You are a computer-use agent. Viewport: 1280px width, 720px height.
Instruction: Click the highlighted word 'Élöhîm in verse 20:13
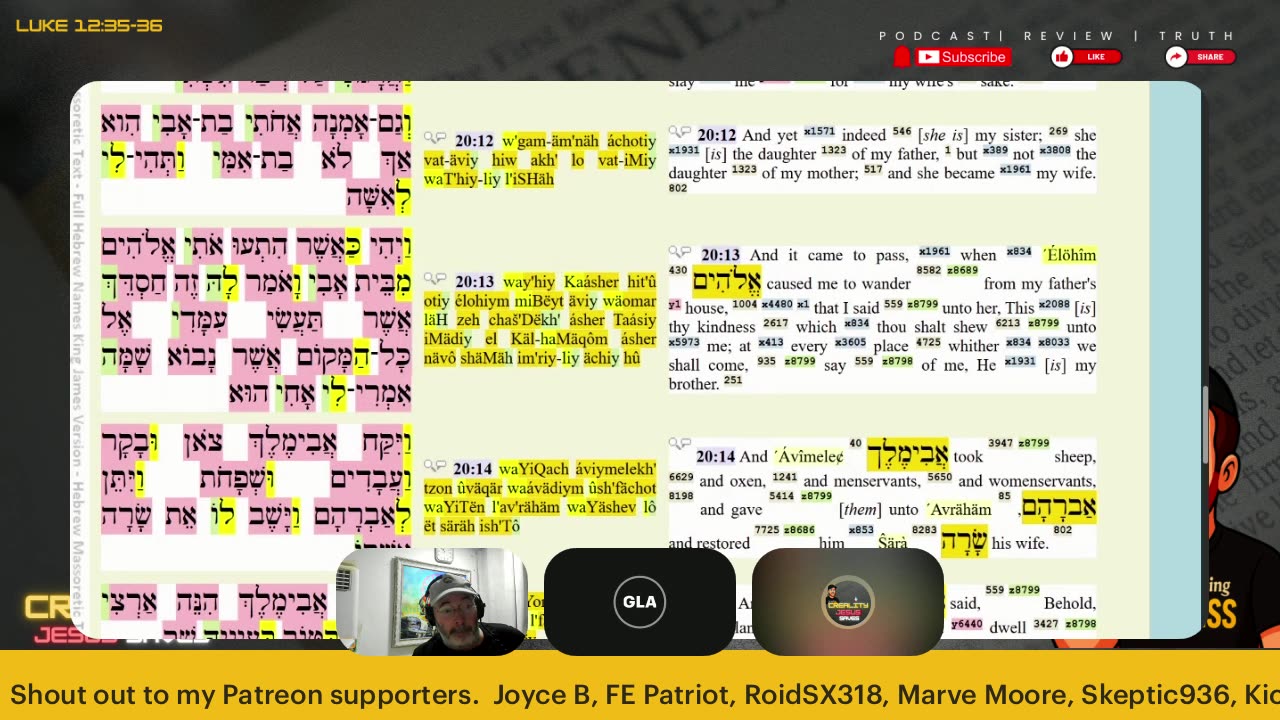[1069, 255]
